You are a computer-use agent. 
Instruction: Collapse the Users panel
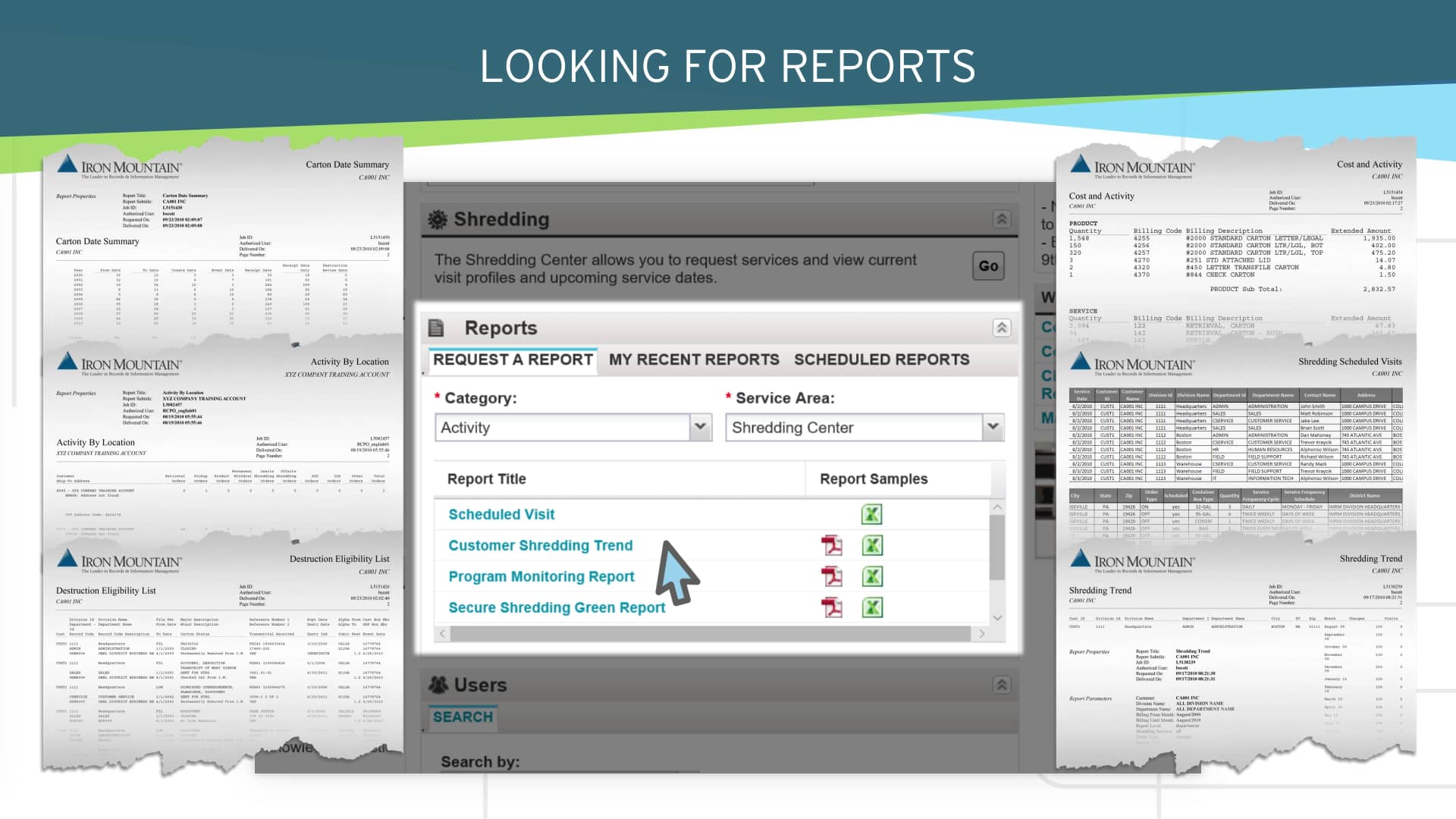pyautogui.click(x=1001, y=685)
